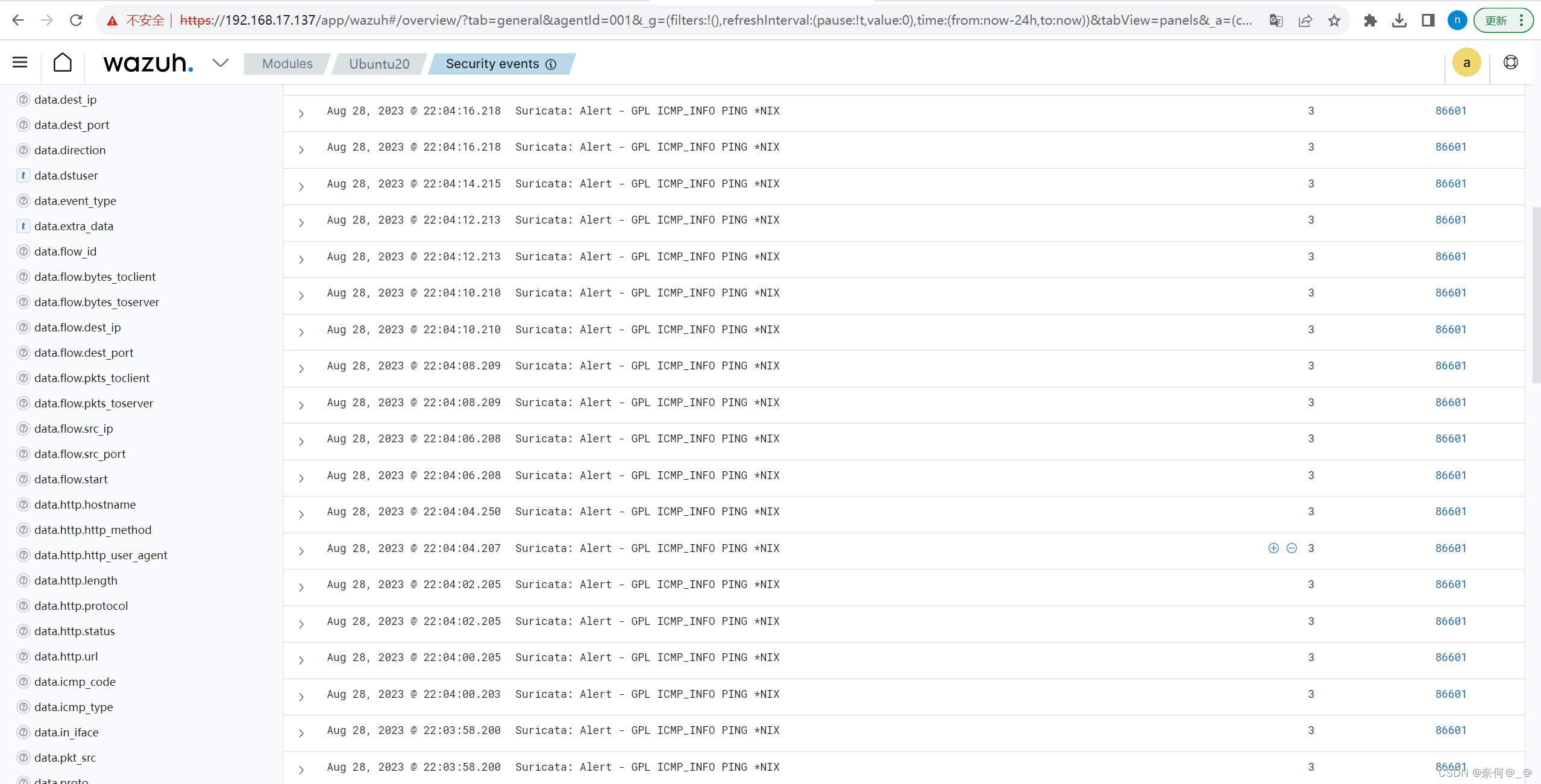This screenshot has width=1541, height=784.
Task: Open rule 86601 link on 22:04:14.215 row
Action: pos(1451,184)
